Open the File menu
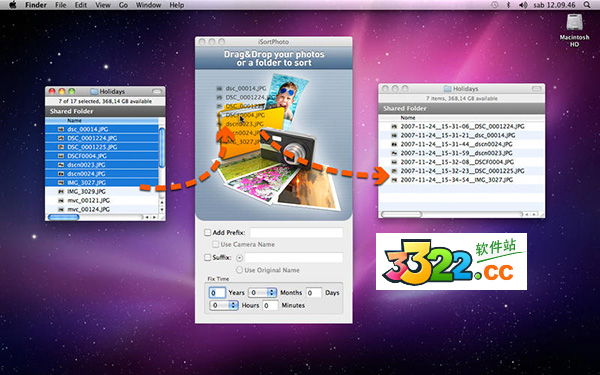Viewport: 600px width, 375px height. click(60, 5)
